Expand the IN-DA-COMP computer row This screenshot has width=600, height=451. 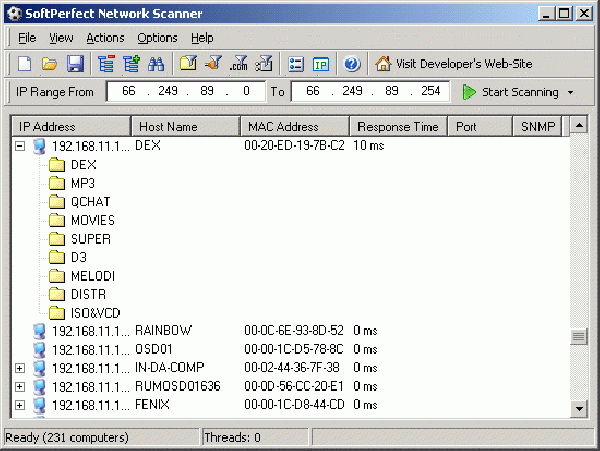coord(19,368)
